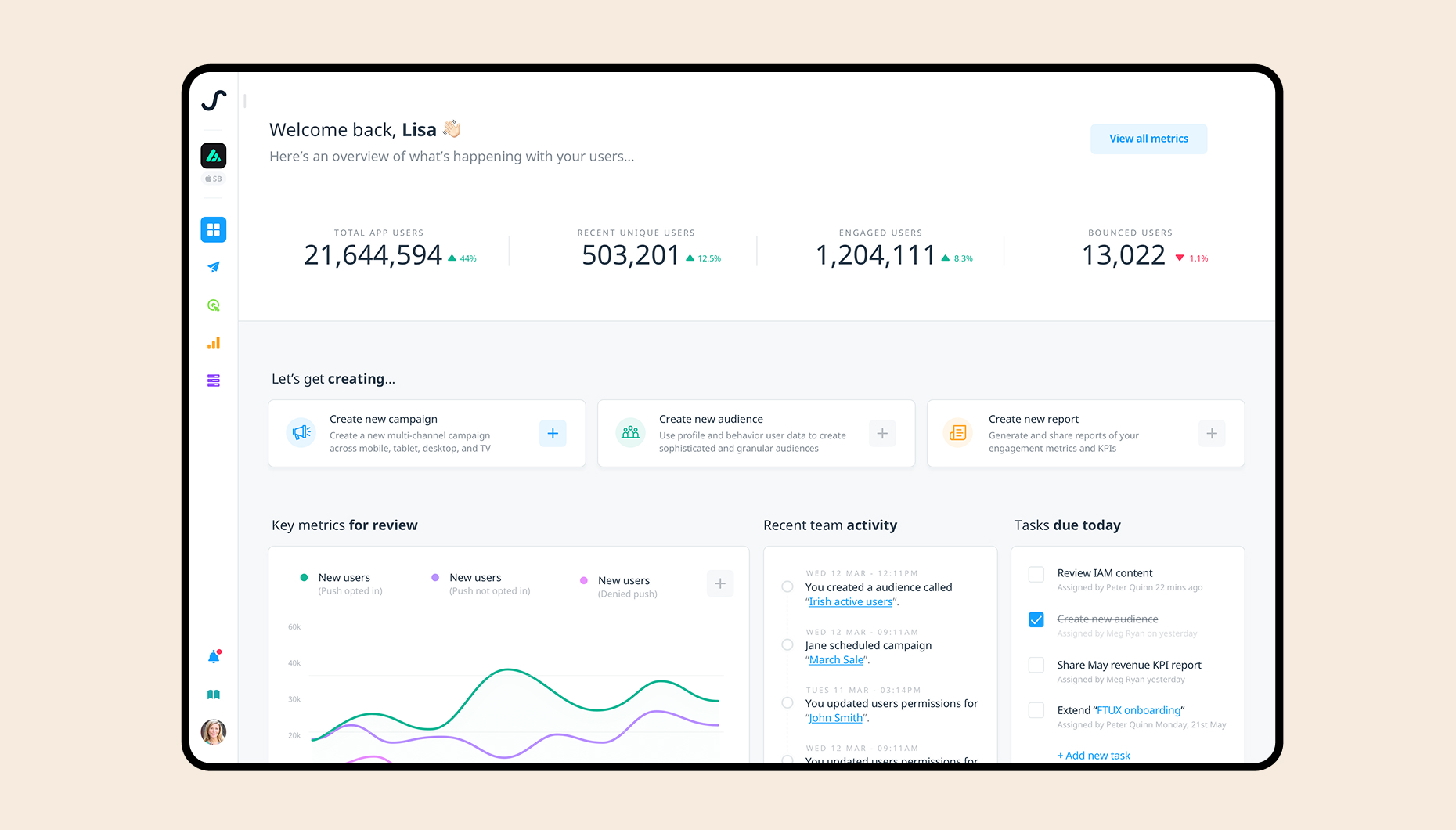Image resolution: width=1456 pixels, height=830 pixels.
Task: Click activity marker for audience created entry
Action: click(787, 586)
